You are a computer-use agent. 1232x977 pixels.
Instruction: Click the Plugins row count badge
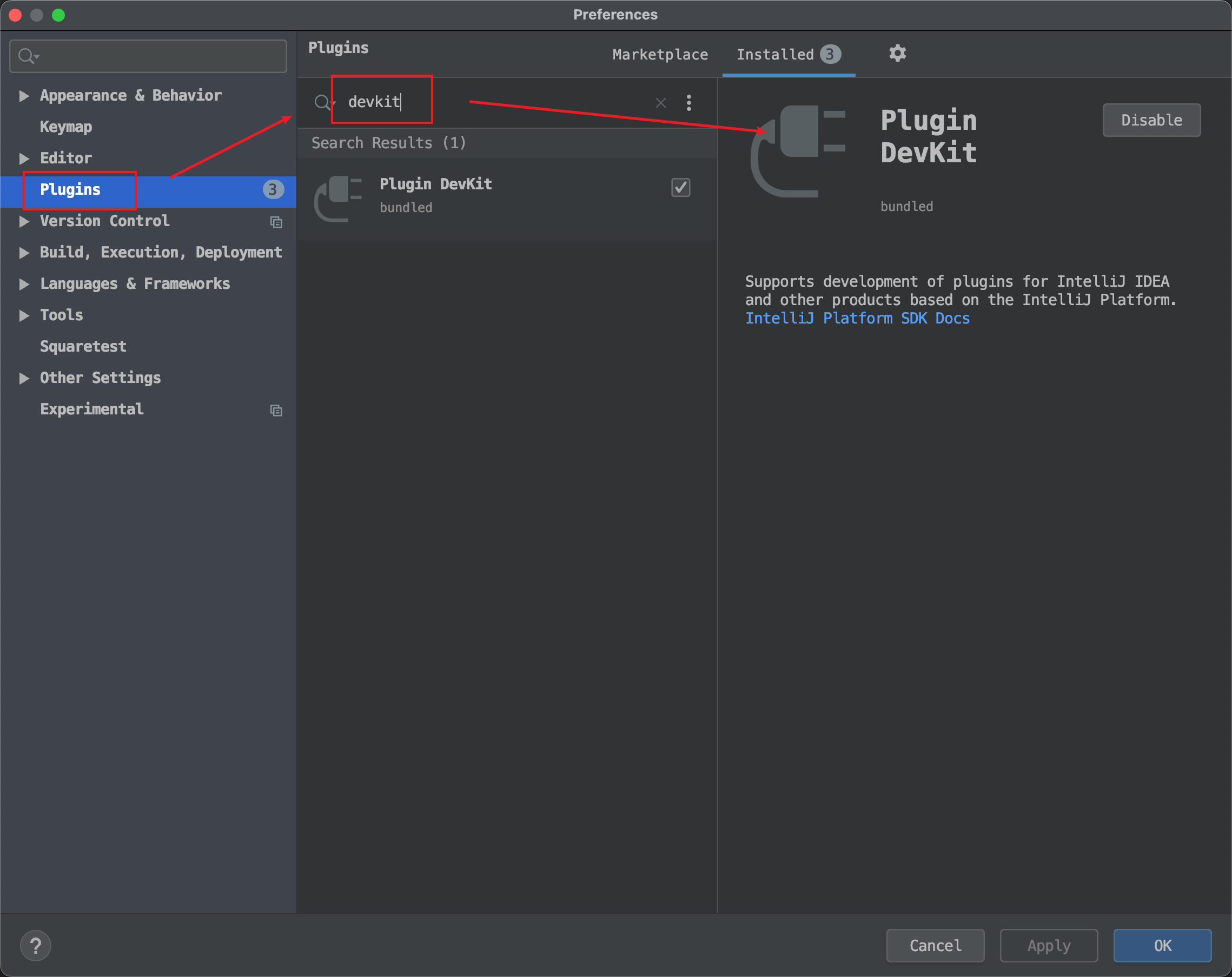click(273, 189)
